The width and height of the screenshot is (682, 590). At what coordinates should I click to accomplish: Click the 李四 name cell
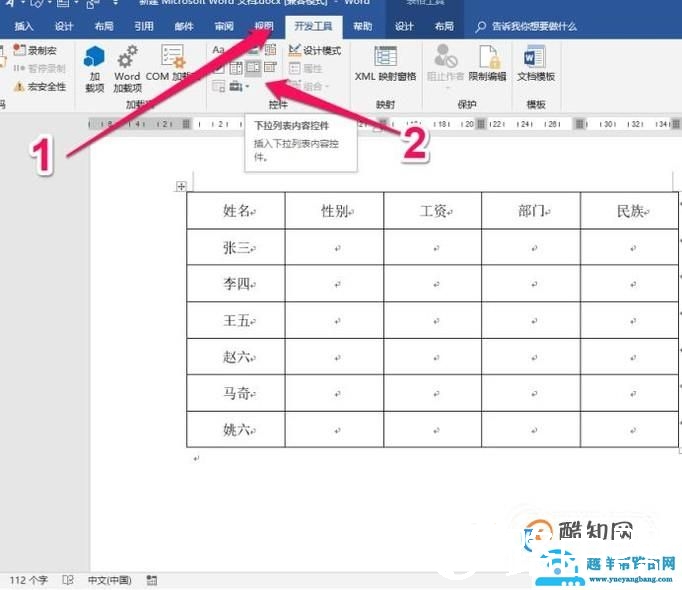236,284
